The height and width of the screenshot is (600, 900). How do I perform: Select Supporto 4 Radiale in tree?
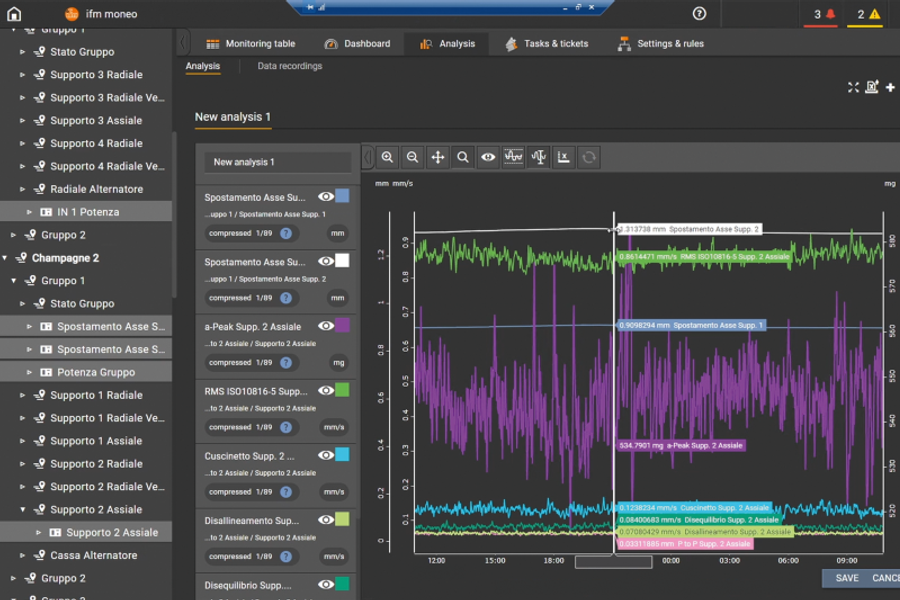(96, 144)
